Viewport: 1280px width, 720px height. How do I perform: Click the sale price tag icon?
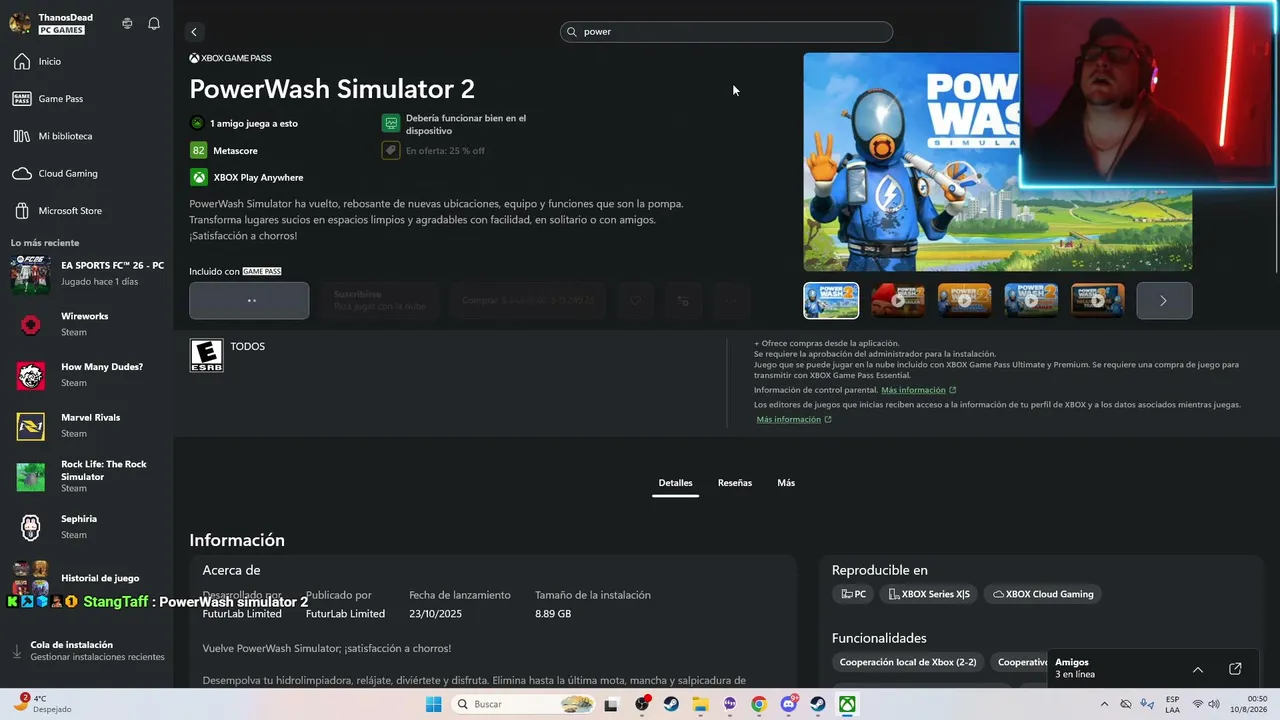(x=391, y=150)
